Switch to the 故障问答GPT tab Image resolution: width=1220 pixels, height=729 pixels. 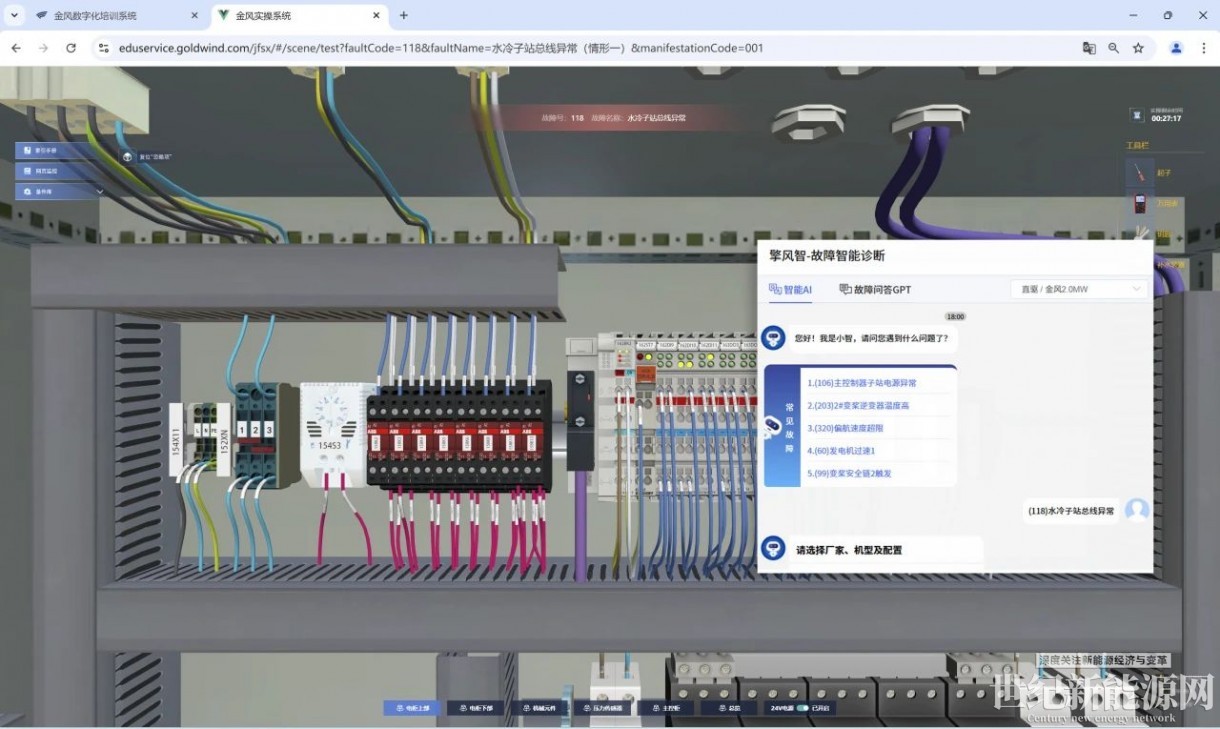click(x=875, y=290)
